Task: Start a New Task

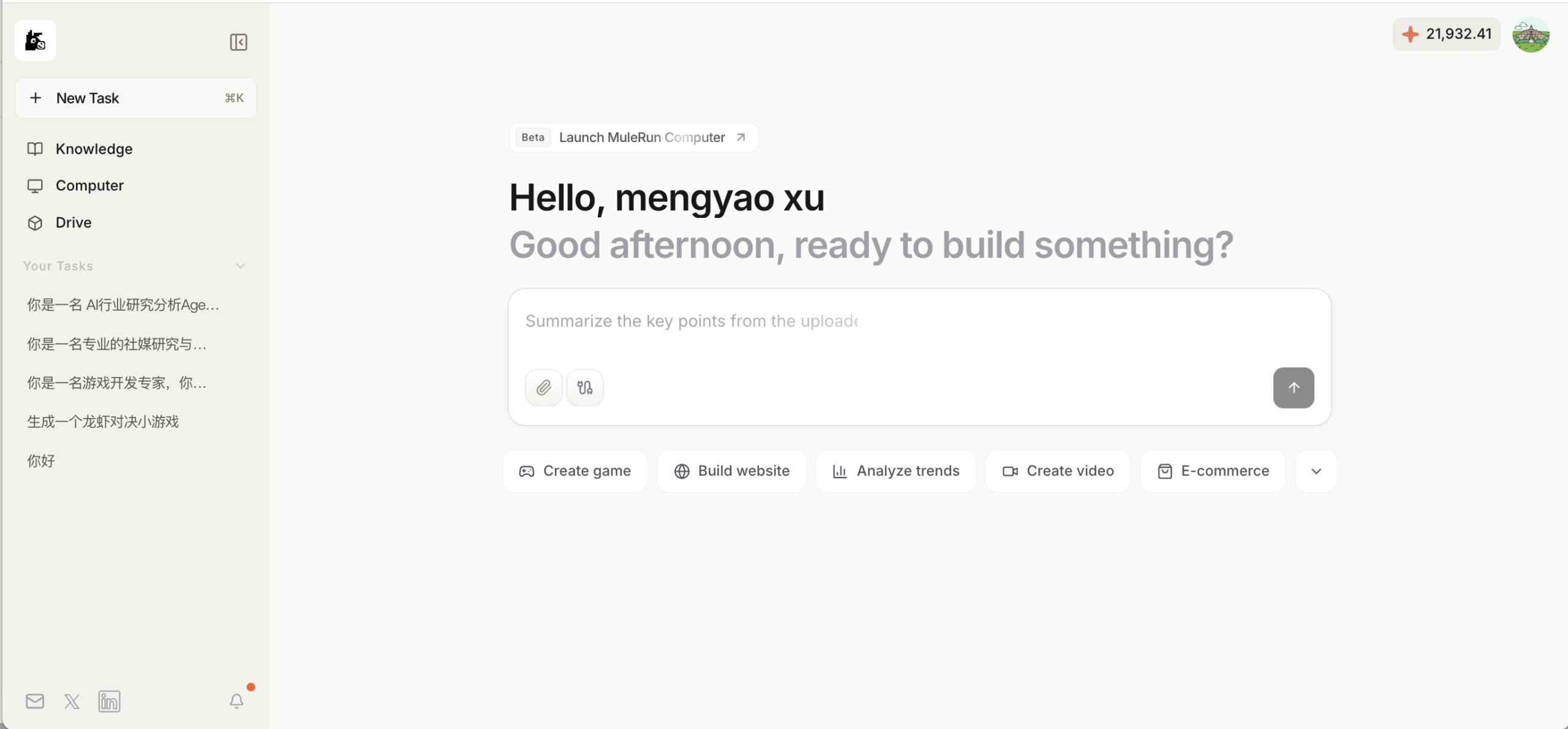Action: 135,98
